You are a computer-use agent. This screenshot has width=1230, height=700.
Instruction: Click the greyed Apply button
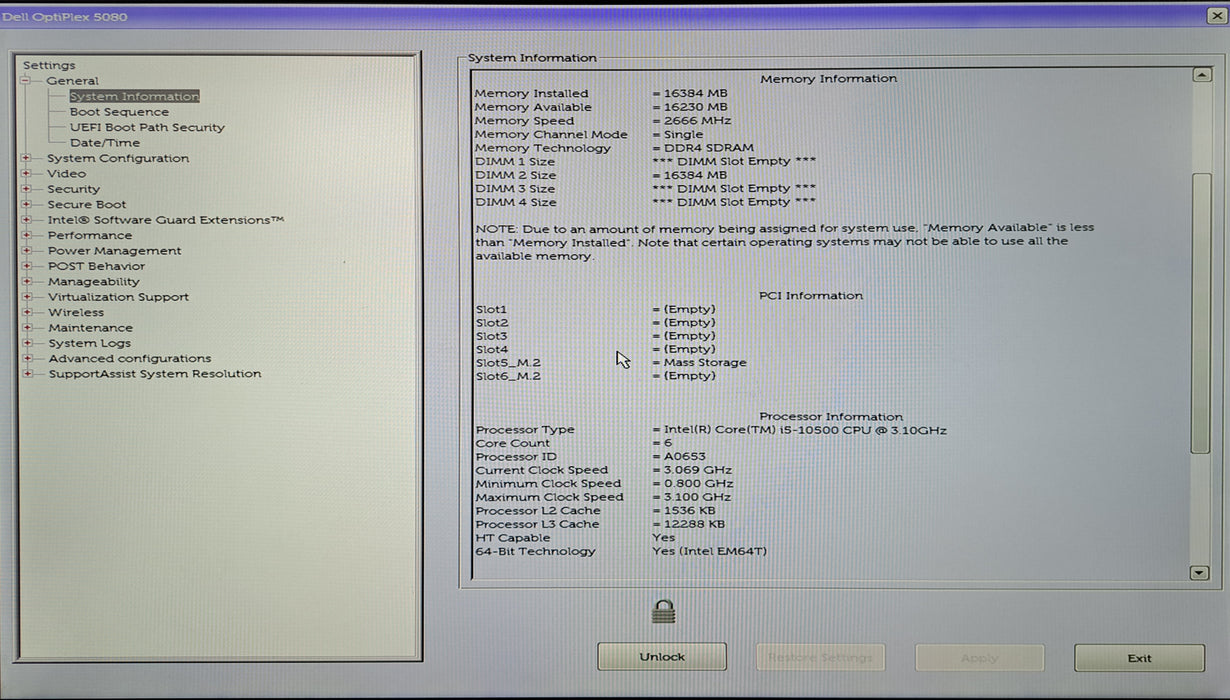pos(979,658)
